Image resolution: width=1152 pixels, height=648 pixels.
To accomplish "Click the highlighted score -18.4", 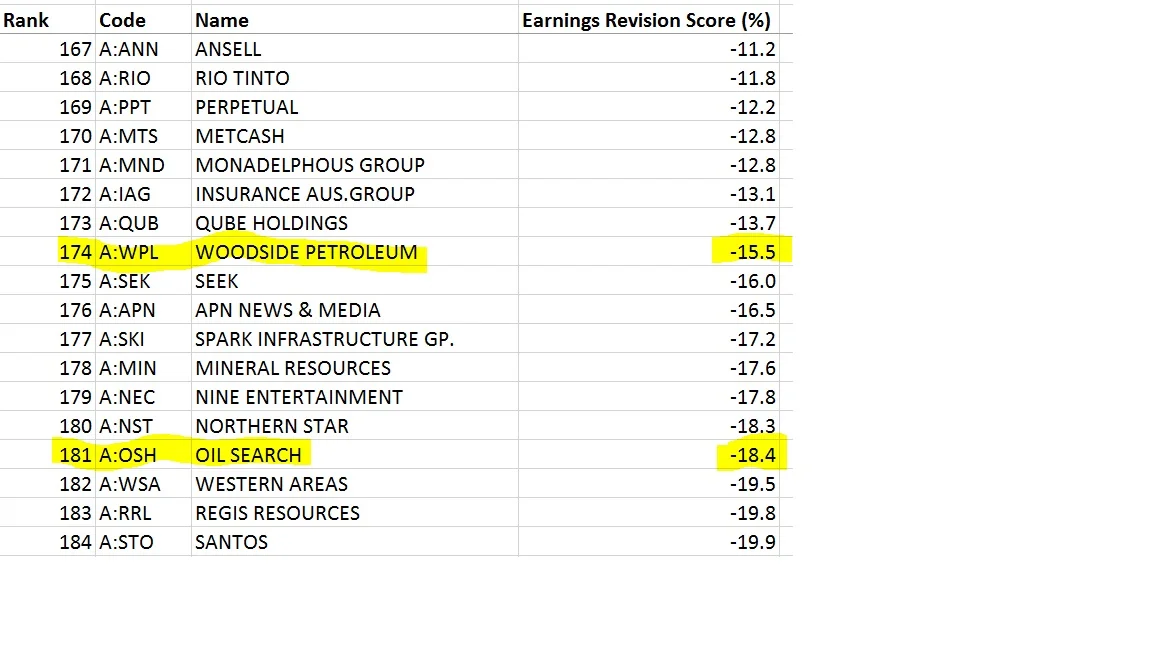I will pyautogui.click(x=752, y=456).
